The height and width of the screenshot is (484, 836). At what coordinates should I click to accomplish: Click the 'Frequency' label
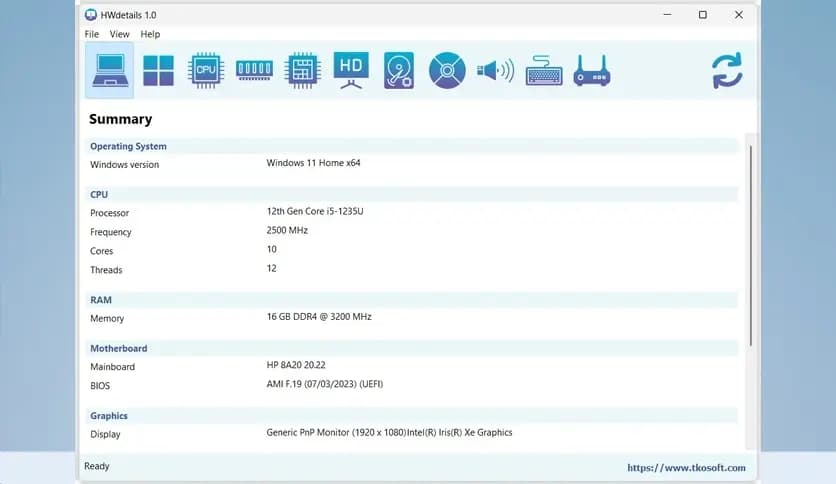point(111,232)
